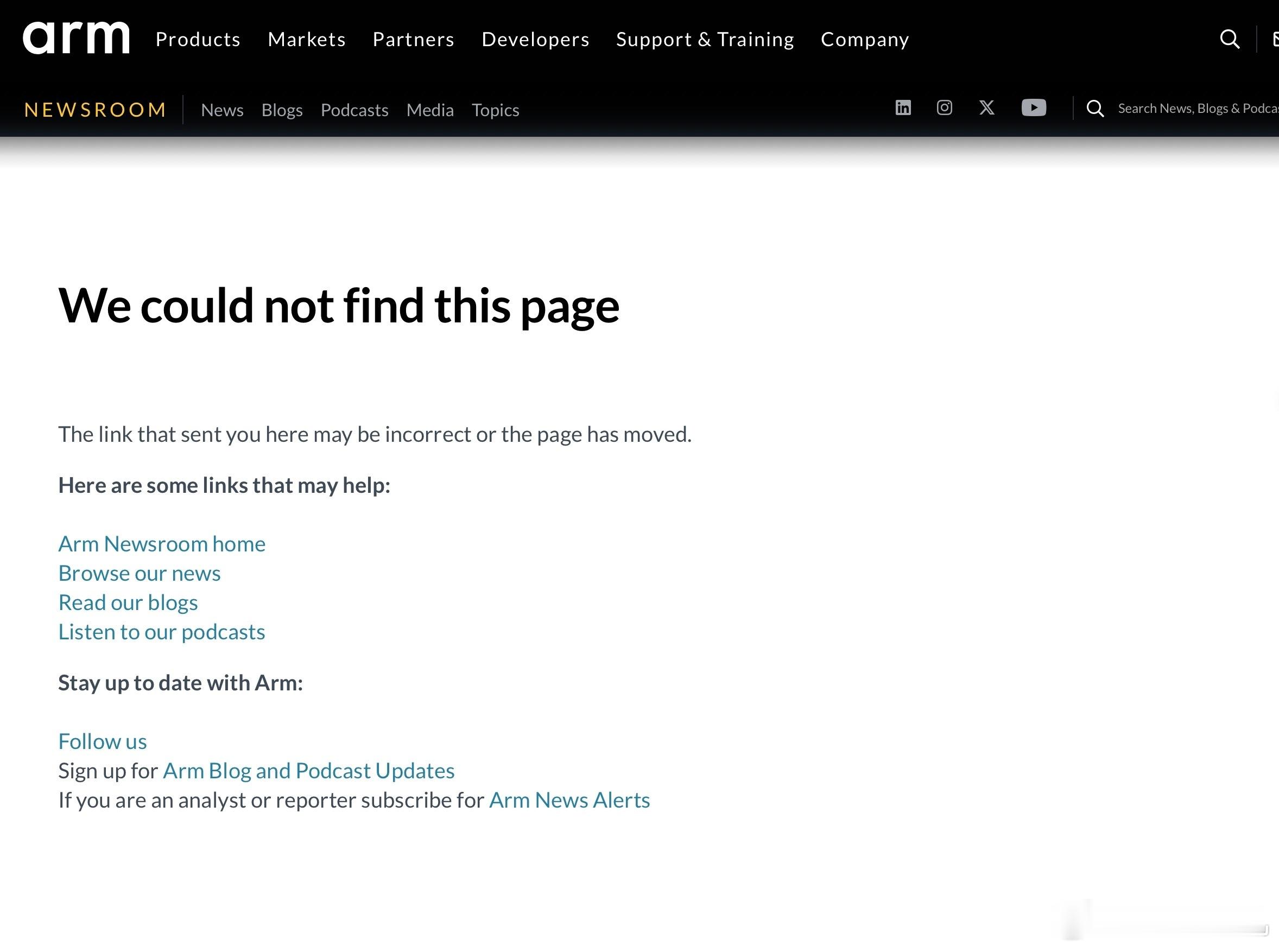Open the Developers menu
The width and height of the screenshot is (1279, 952).
535,39
